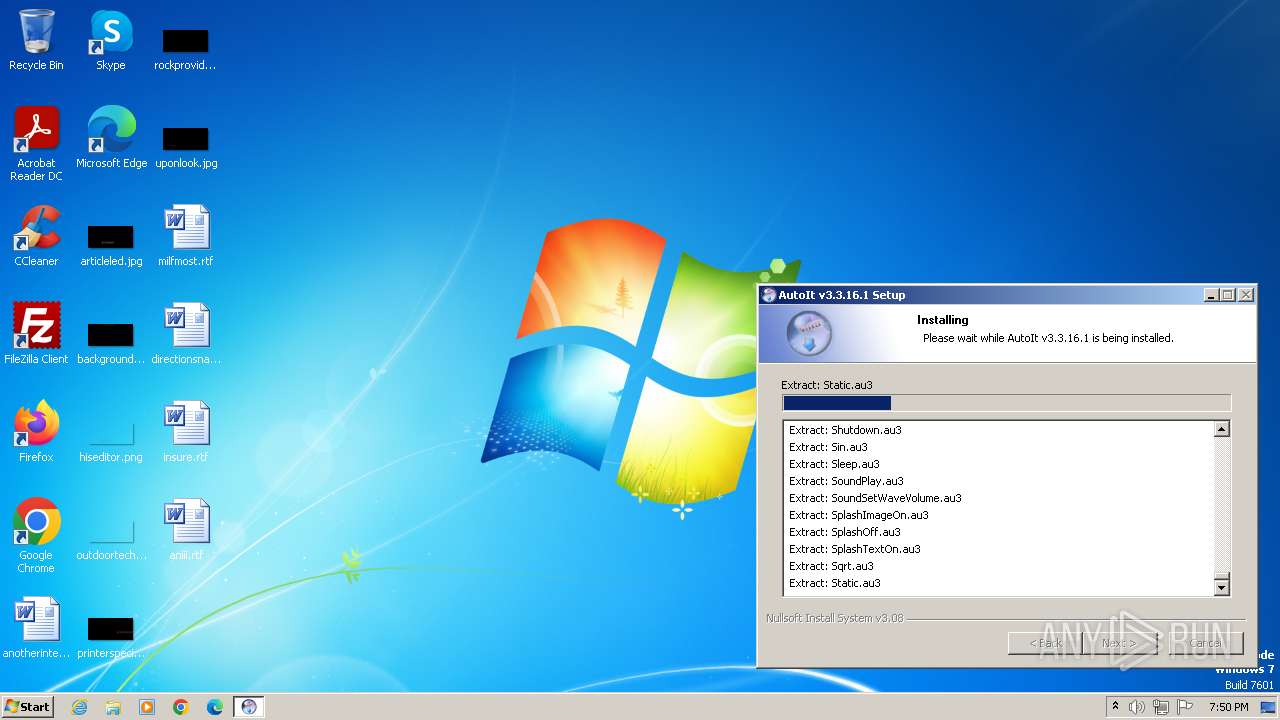Click the Start button
Viewport: 1280px width, 720px height.
tap(27, 706)
